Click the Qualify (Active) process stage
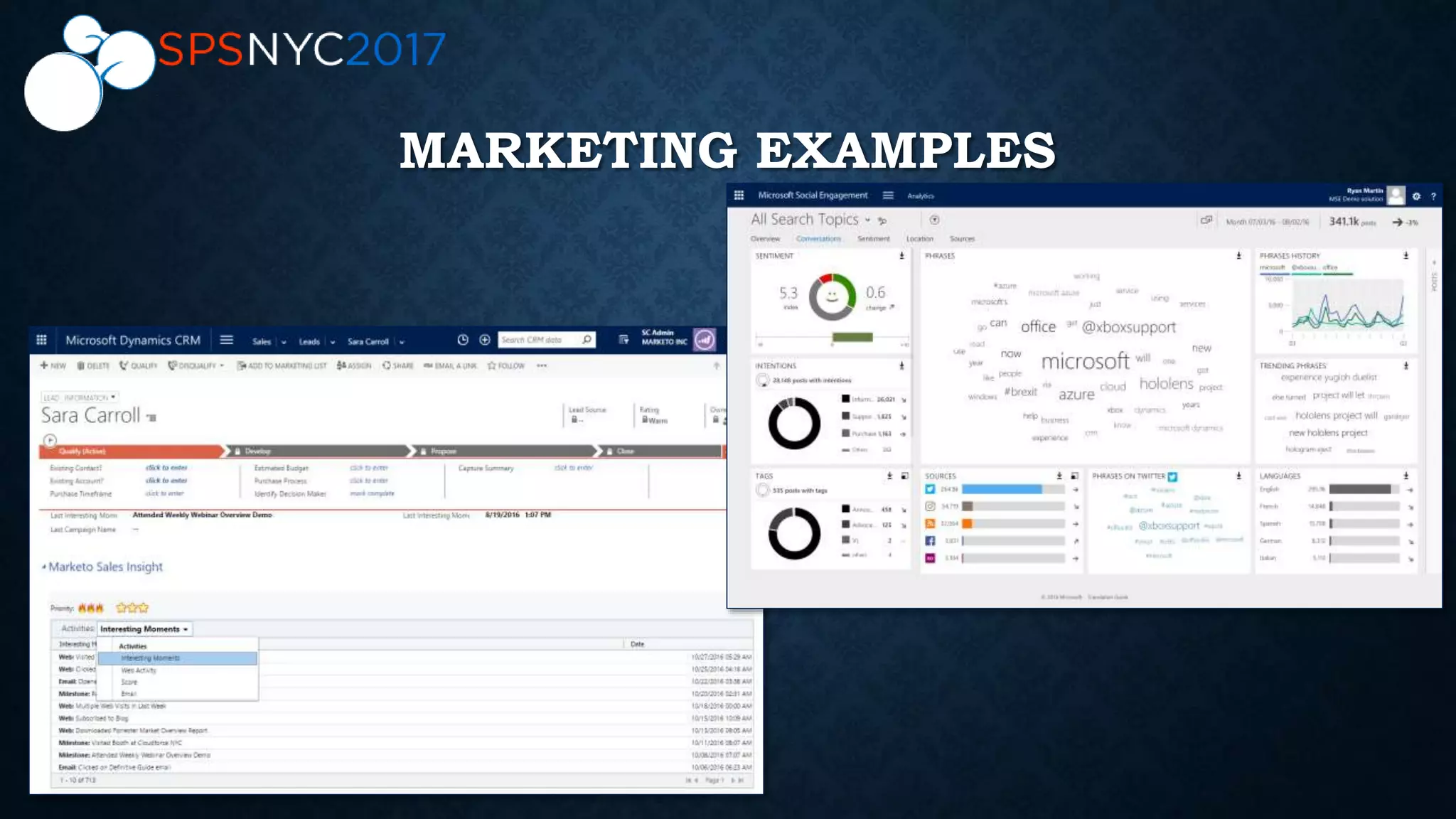Screen dimensions: 1456x819 click(x=131, y=451)
